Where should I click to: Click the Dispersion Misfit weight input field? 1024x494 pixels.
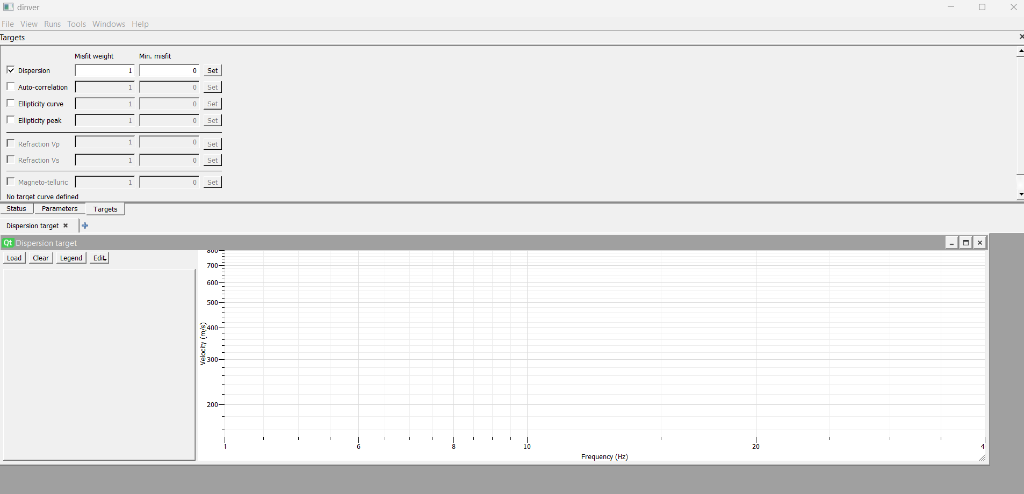click(104, 71)
